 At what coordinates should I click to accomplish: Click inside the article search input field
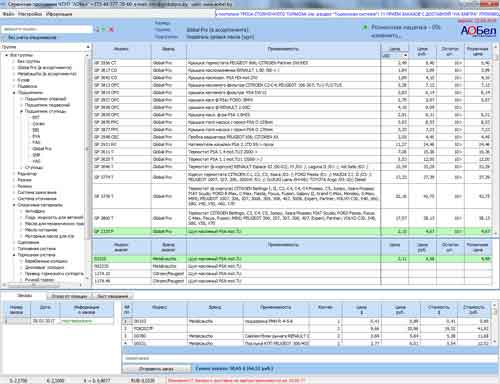click(x=47, y=29)
